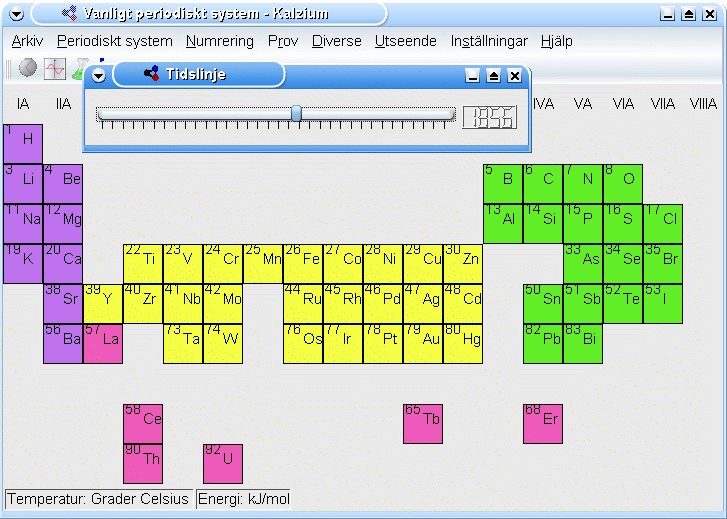Screen dimensions: 727x519
Task: Click the Tidslinje title bar molecule icon
Action: 151,74
